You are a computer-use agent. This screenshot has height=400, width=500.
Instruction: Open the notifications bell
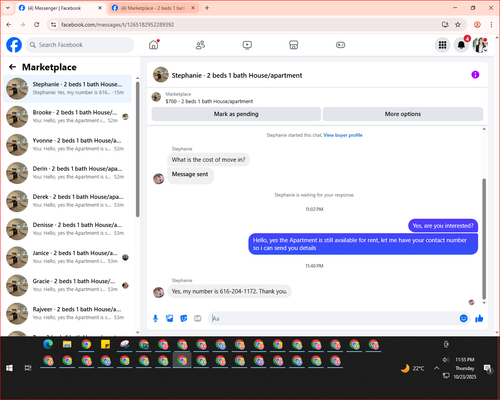461,45
